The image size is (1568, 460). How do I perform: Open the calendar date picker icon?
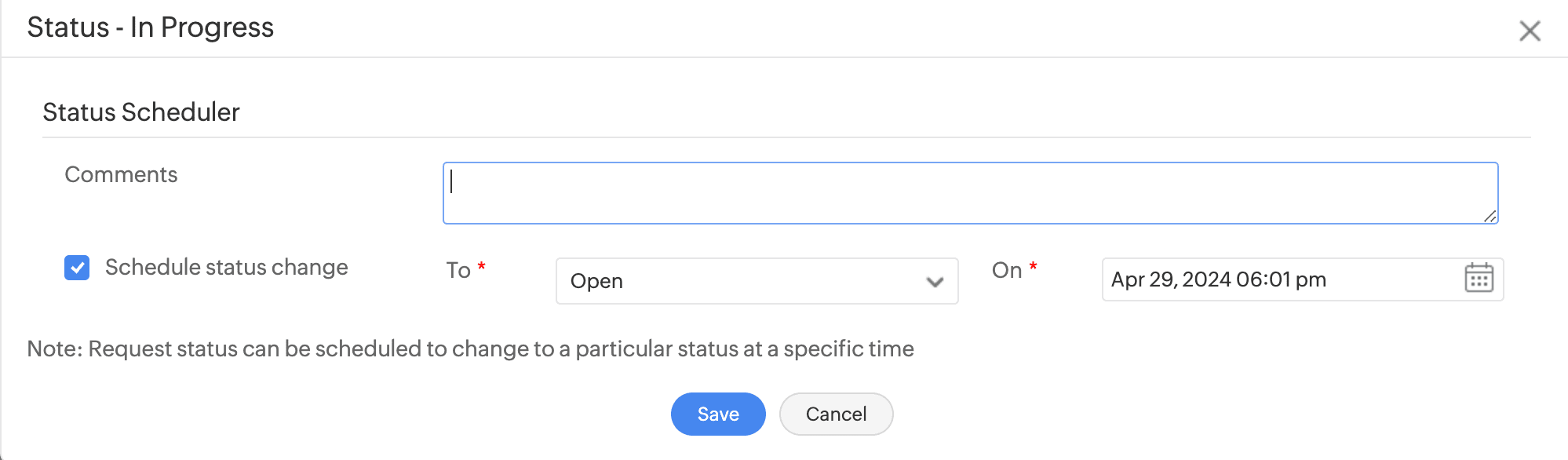1479,279
